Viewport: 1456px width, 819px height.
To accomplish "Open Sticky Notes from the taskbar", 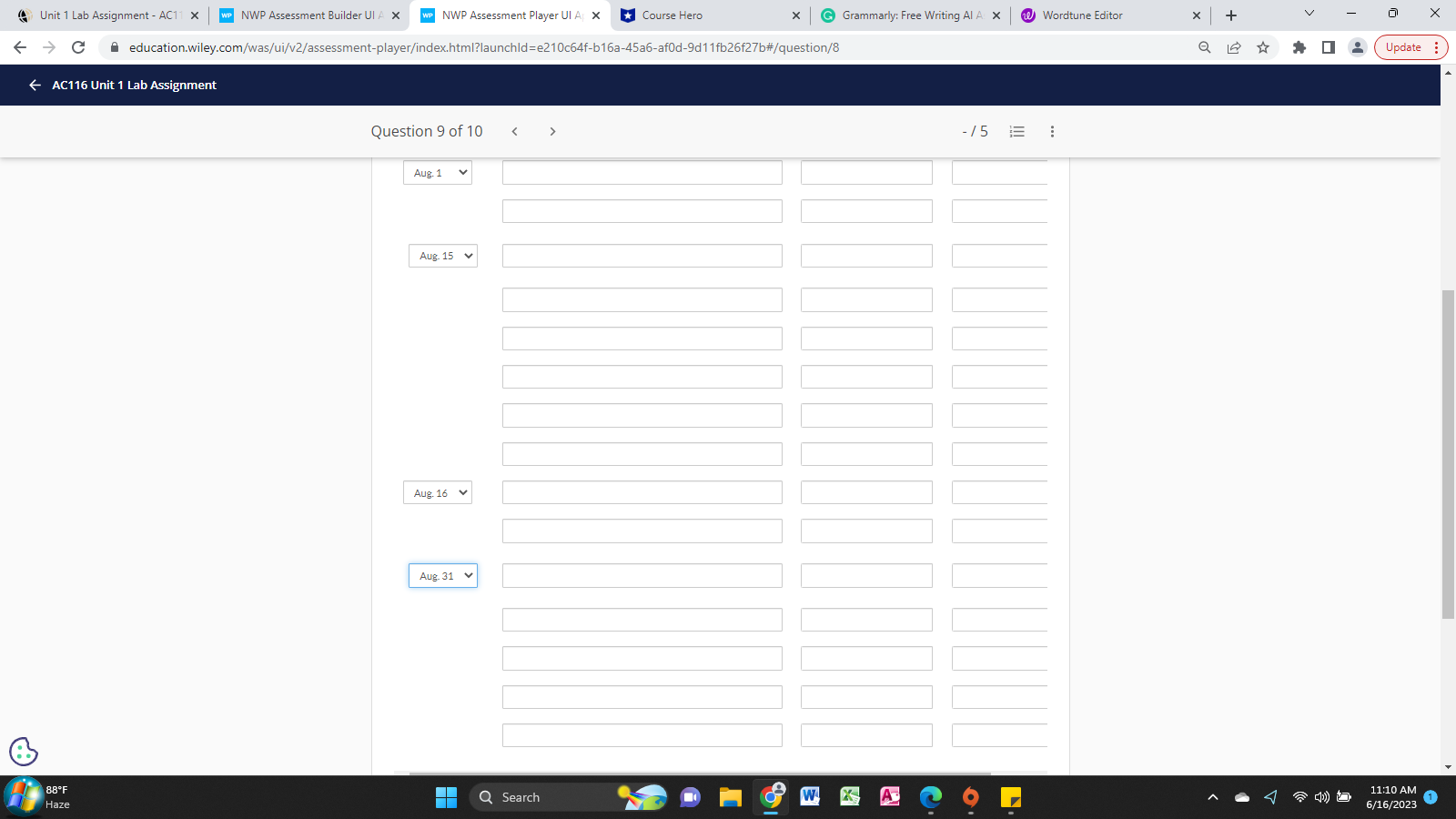I will 1011,797.
